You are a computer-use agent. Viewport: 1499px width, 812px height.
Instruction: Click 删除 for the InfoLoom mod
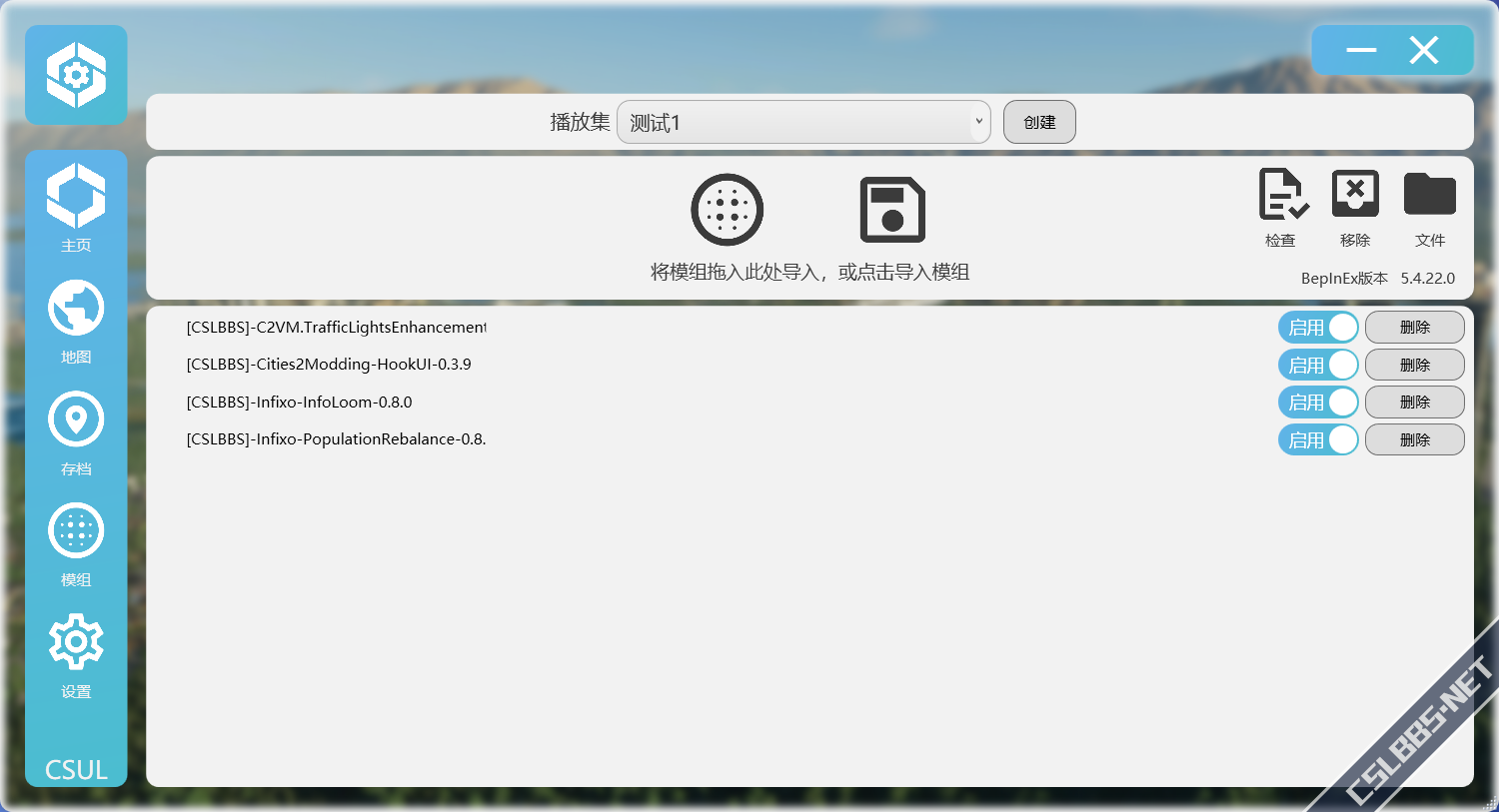point(1414,403)
